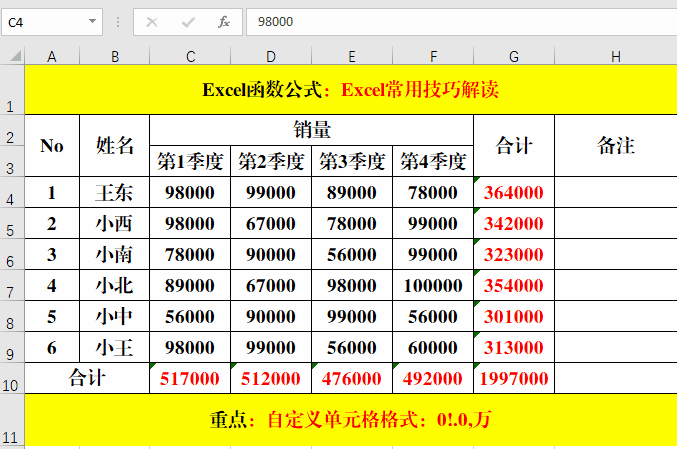Select 小北's total cell 354000

(514, 285)
